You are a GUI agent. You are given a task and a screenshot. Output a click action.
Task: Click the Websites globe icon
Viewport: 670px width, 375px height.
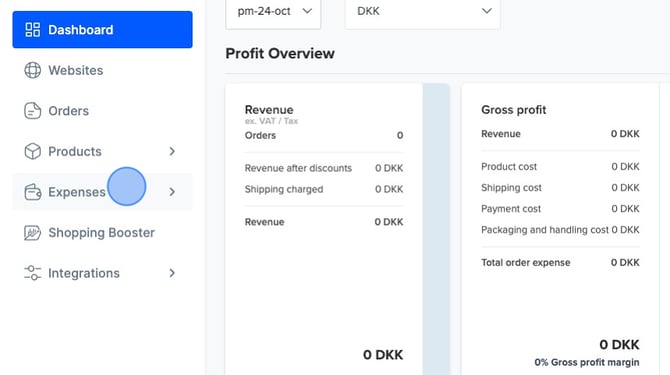(x=32, y=70)
